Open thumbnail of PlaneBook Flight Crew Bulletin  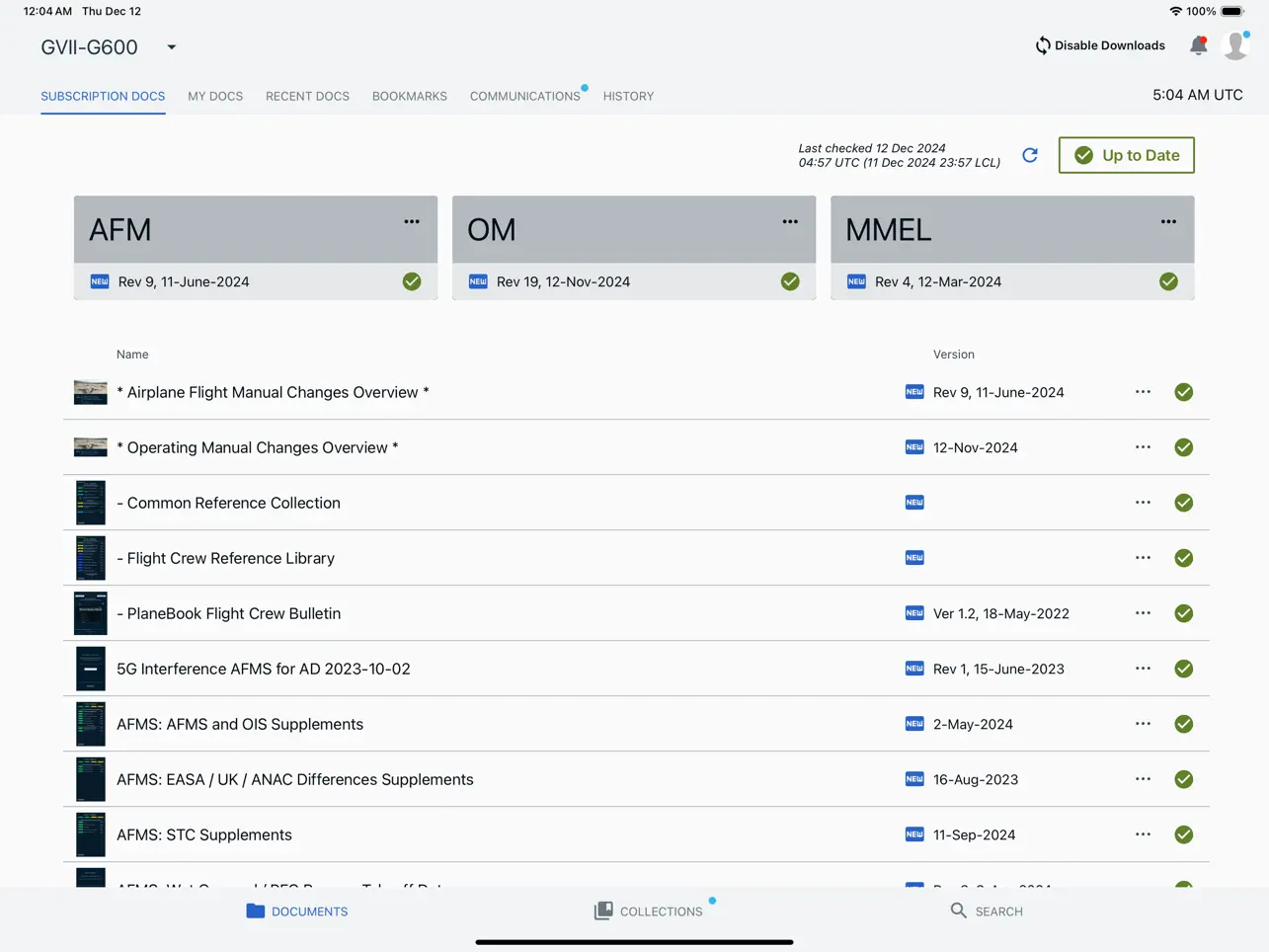coord(90,613)
